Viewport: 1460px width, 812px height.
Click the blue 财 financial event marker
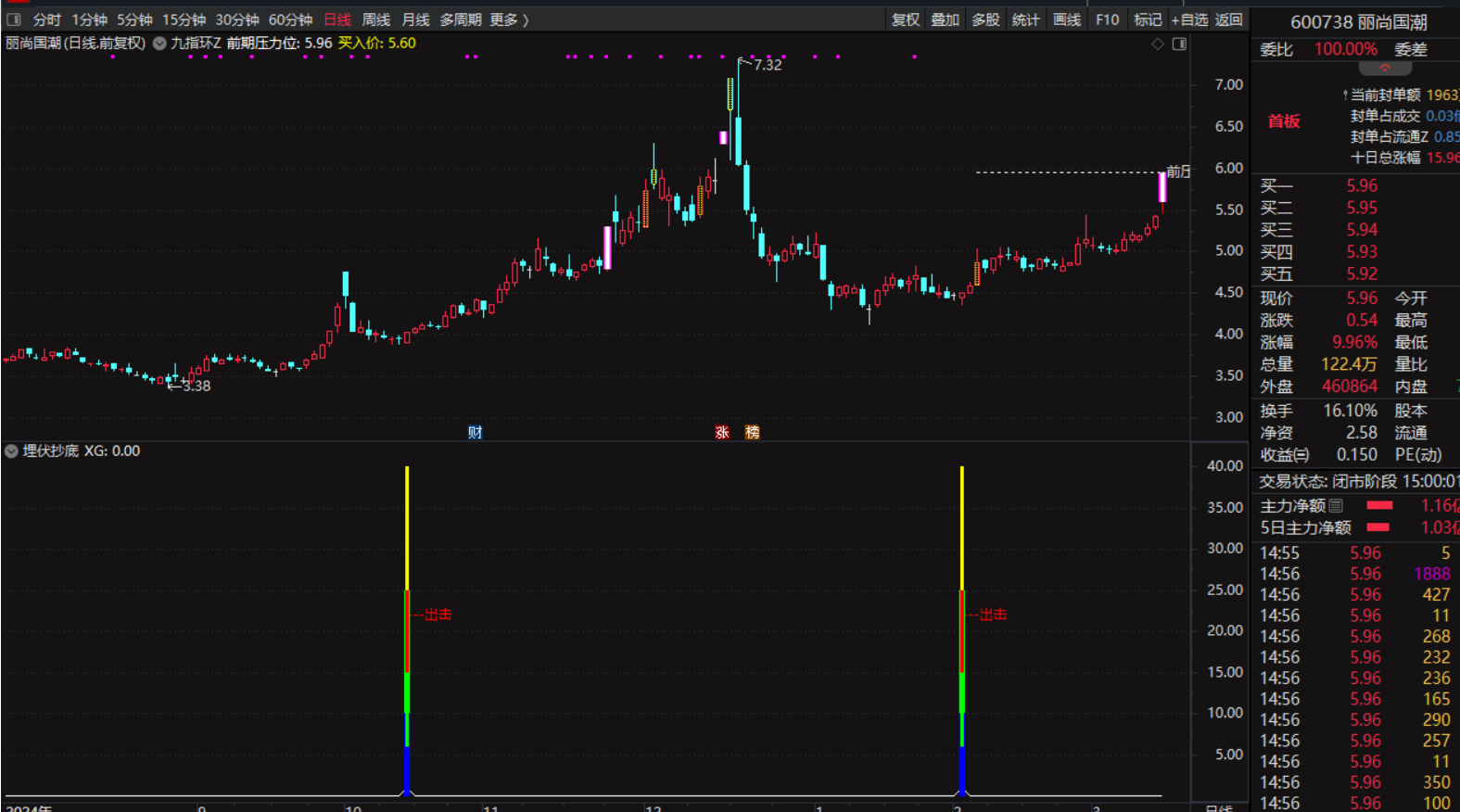[475, 432]
